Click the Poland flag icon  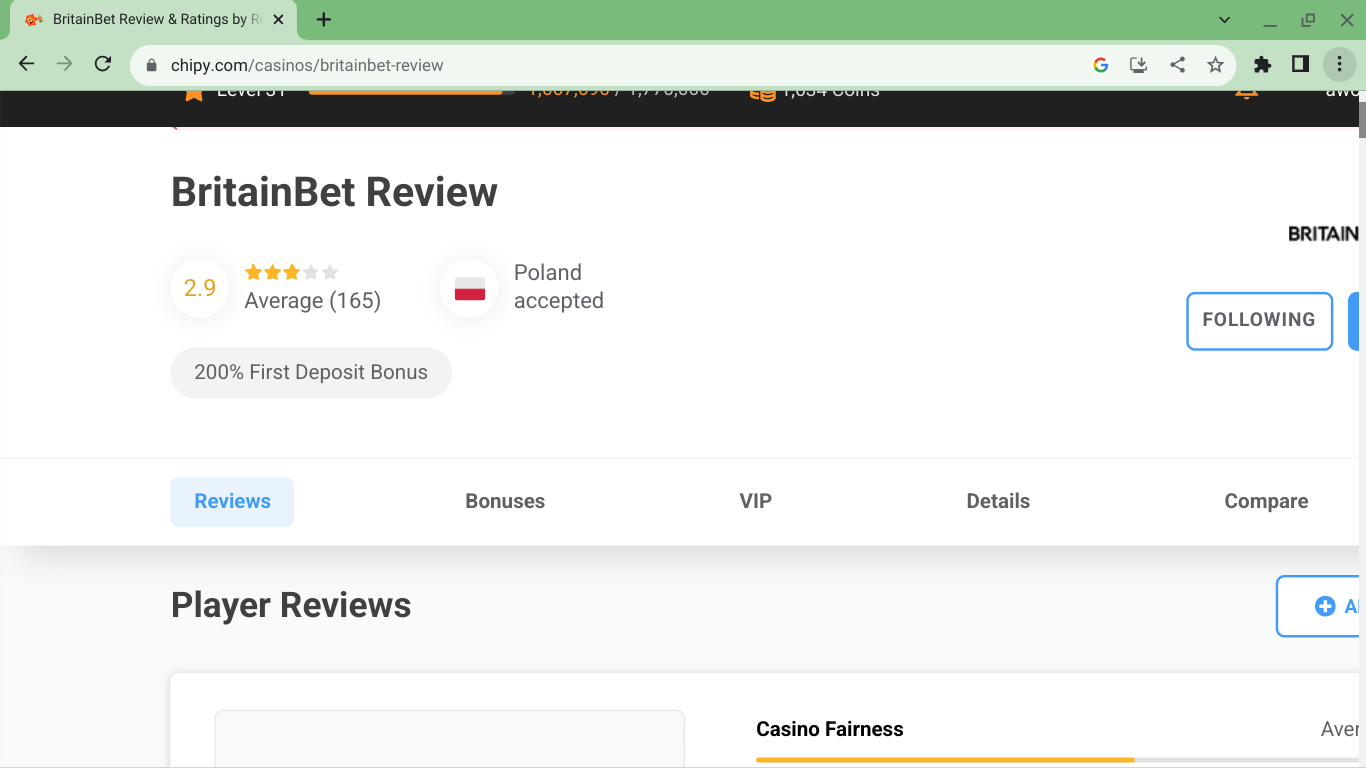click(x=469, y=288)
